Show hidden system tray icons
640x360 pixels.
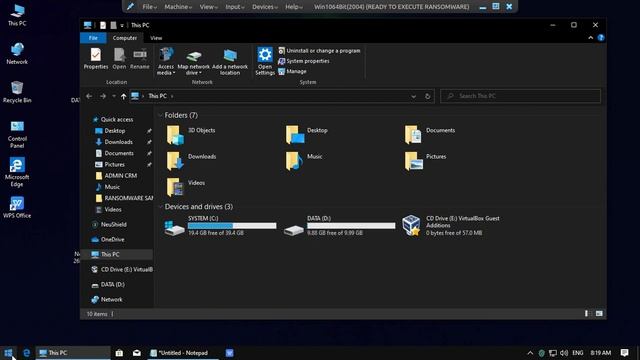pyautogui.click(x=530, y=353)
